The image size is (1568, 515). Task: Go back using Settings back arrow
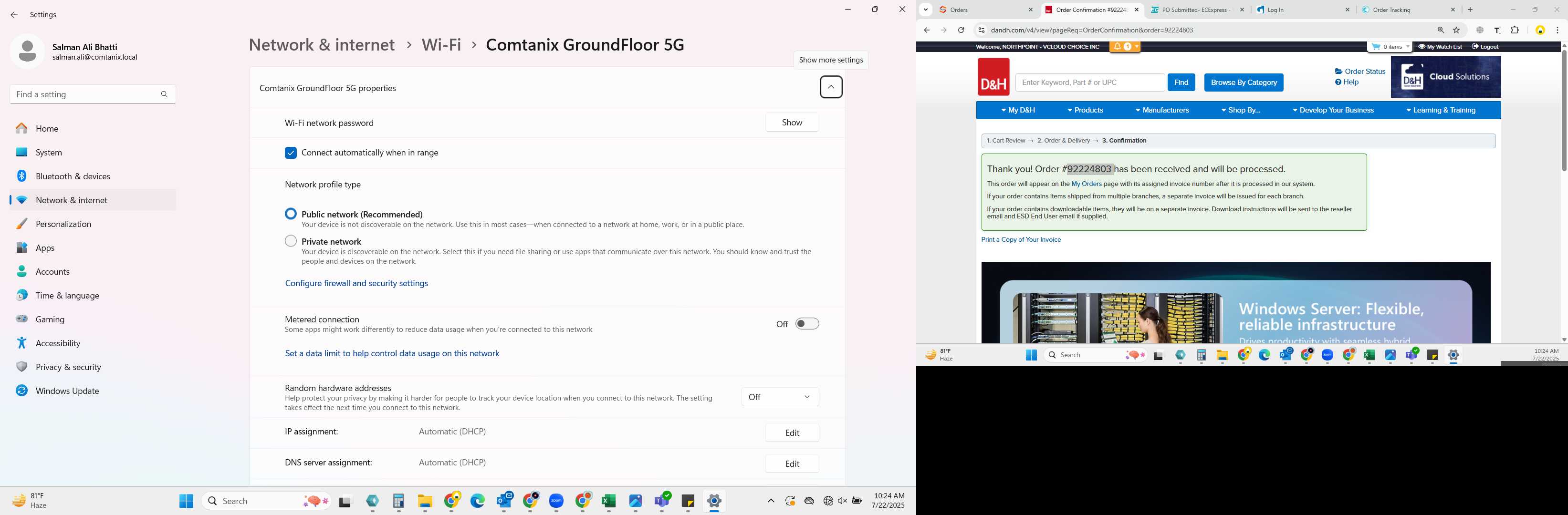pos(14,15)
